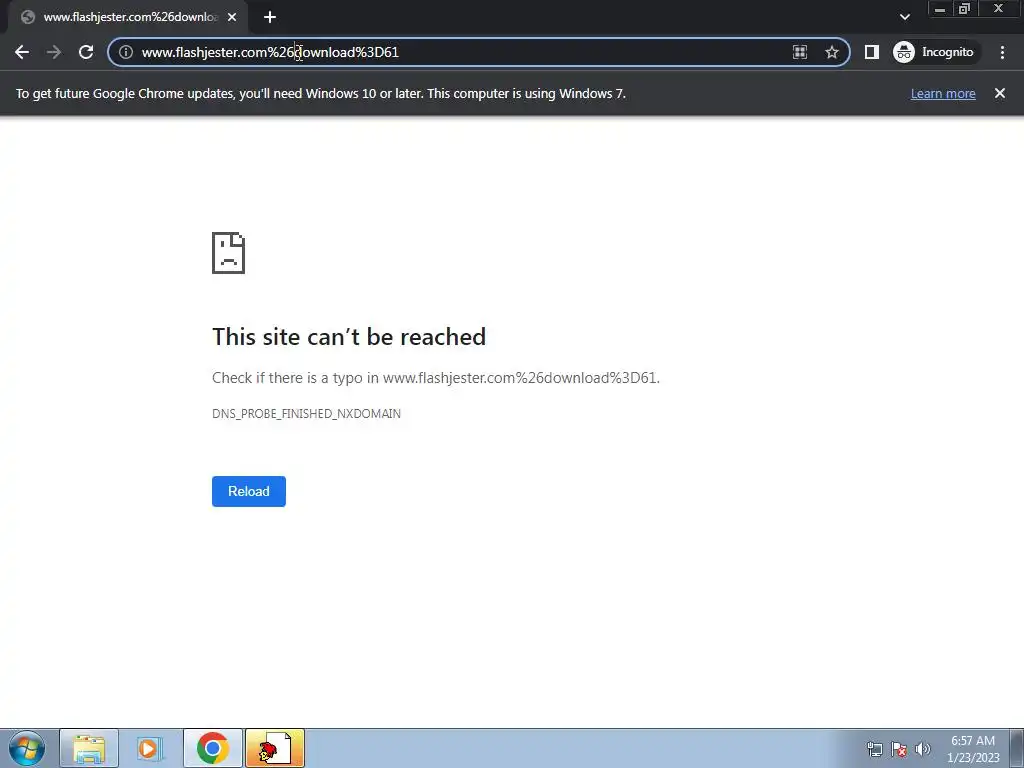Minimize the Chrome window
Image resolution: width=1024 pixels, height=768 pixels.
click(x=940, y=8)
